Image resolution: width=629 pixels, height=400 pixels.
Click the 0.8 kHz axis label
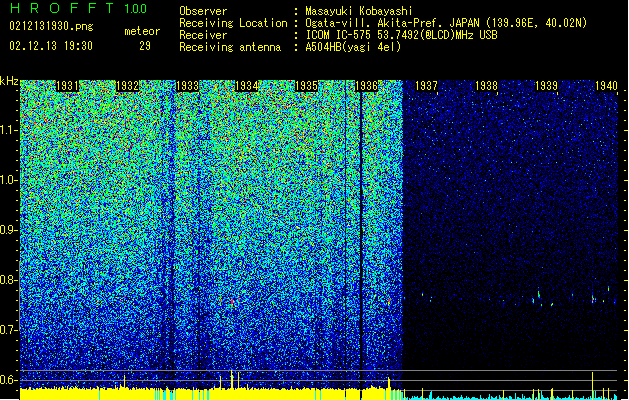tap(9, 280)
